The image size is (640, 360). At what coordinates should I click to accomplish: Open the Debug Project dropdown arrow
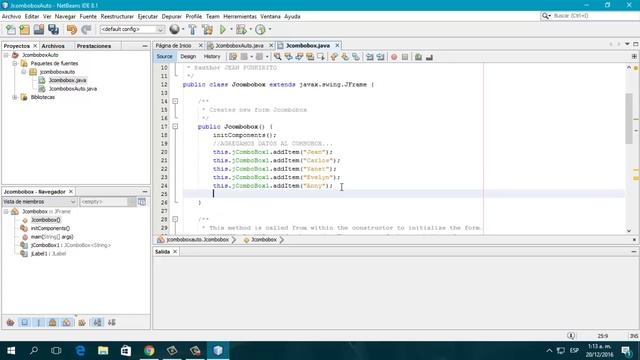[250, 29]
